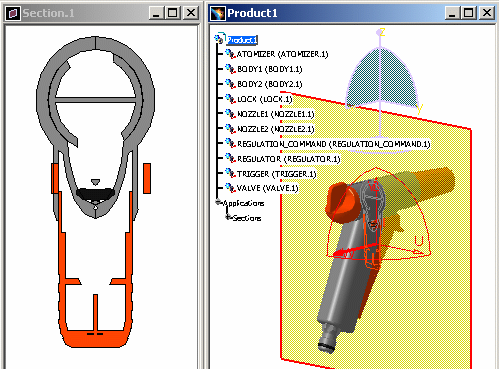Viewport: 499px width, 369px height.
Task: Click the Product1 root assembly icon
Action: (x=220, y=39)
